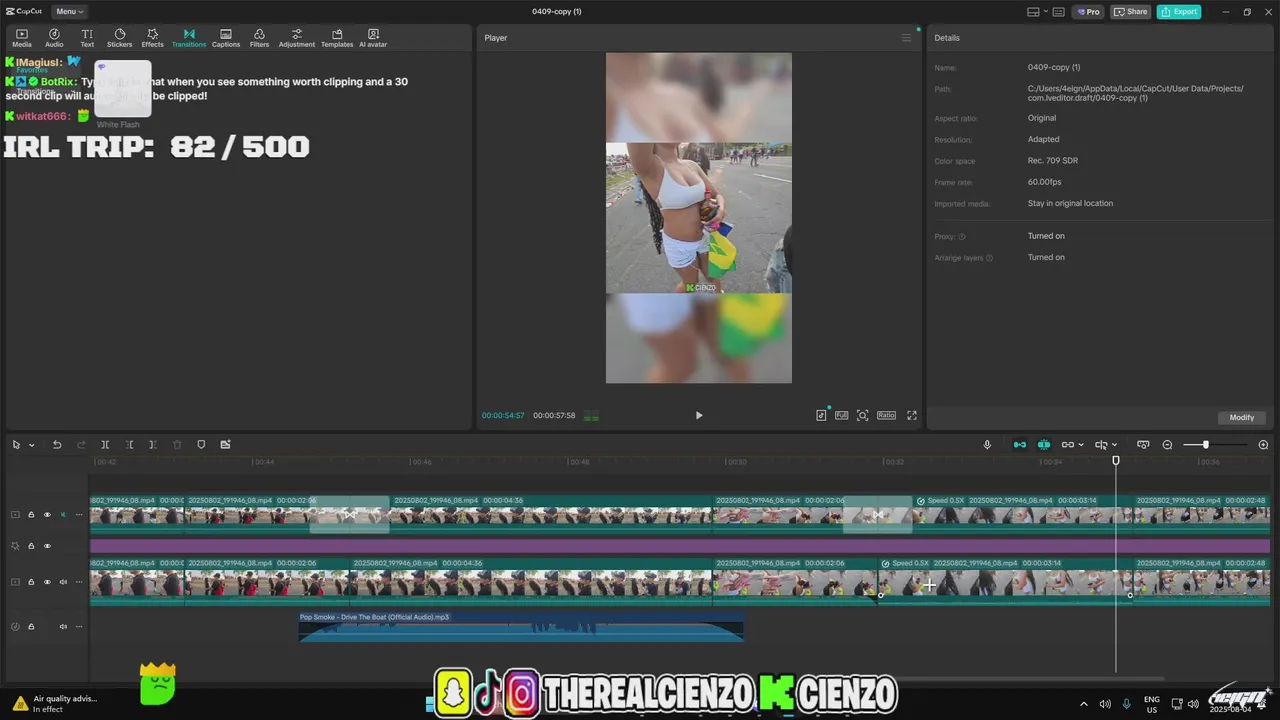This screenshot has width=1280, height=720.
Task: Select Pop Smoke Drive The Boat audio clip
Action: (x=521, y=626)
